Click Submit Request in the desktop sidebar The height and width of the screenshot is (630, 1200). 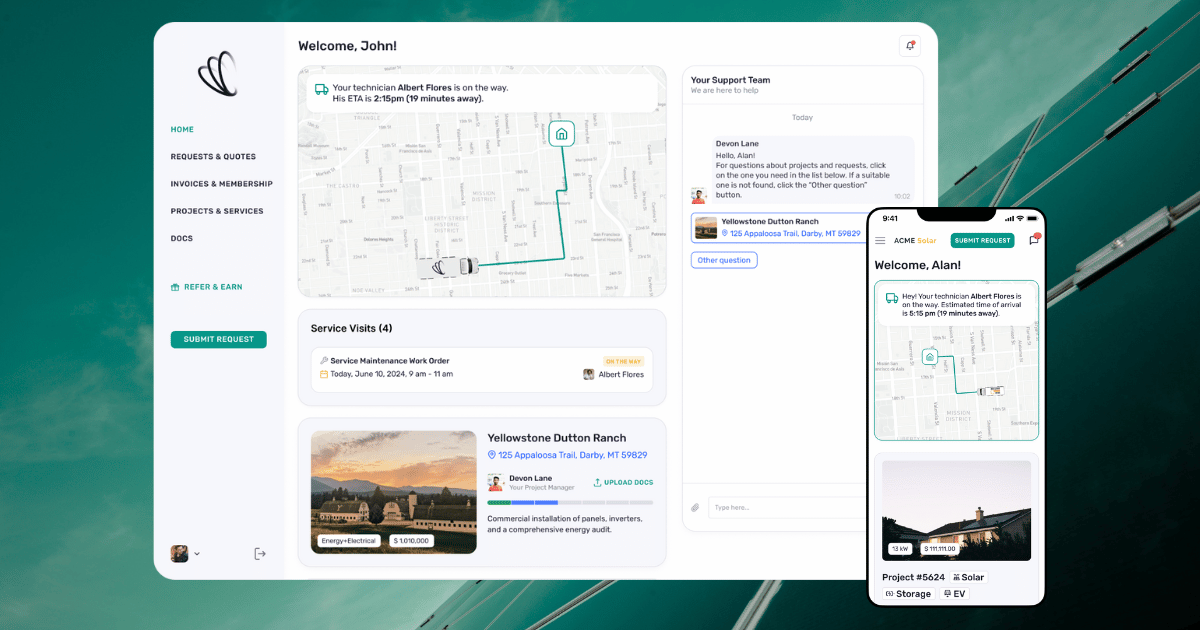pyautogui.click(x=219, y=339)
